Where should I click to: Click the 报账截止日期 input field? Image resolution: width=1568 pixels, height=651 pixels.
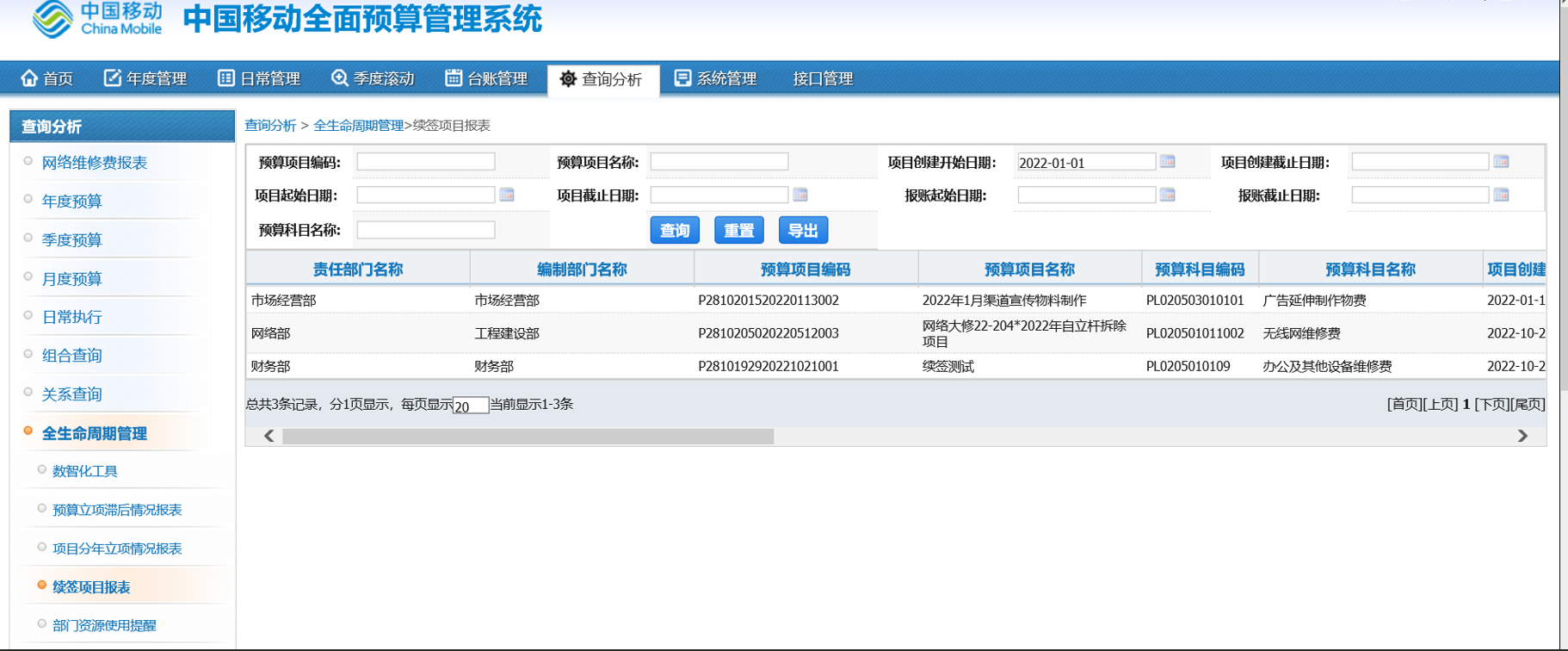[1420, 195]
